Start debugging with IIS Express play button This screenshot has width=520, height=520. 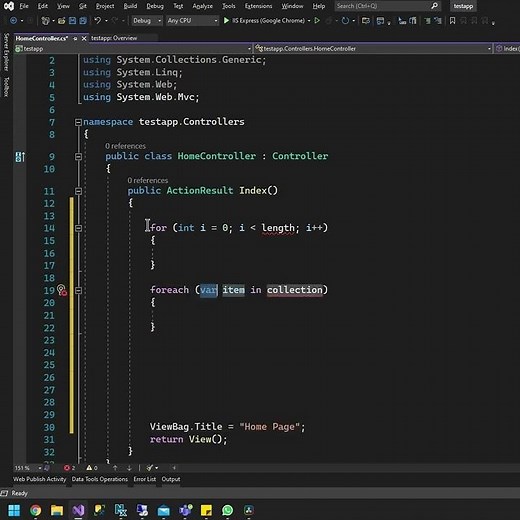[x=226, y=21]
